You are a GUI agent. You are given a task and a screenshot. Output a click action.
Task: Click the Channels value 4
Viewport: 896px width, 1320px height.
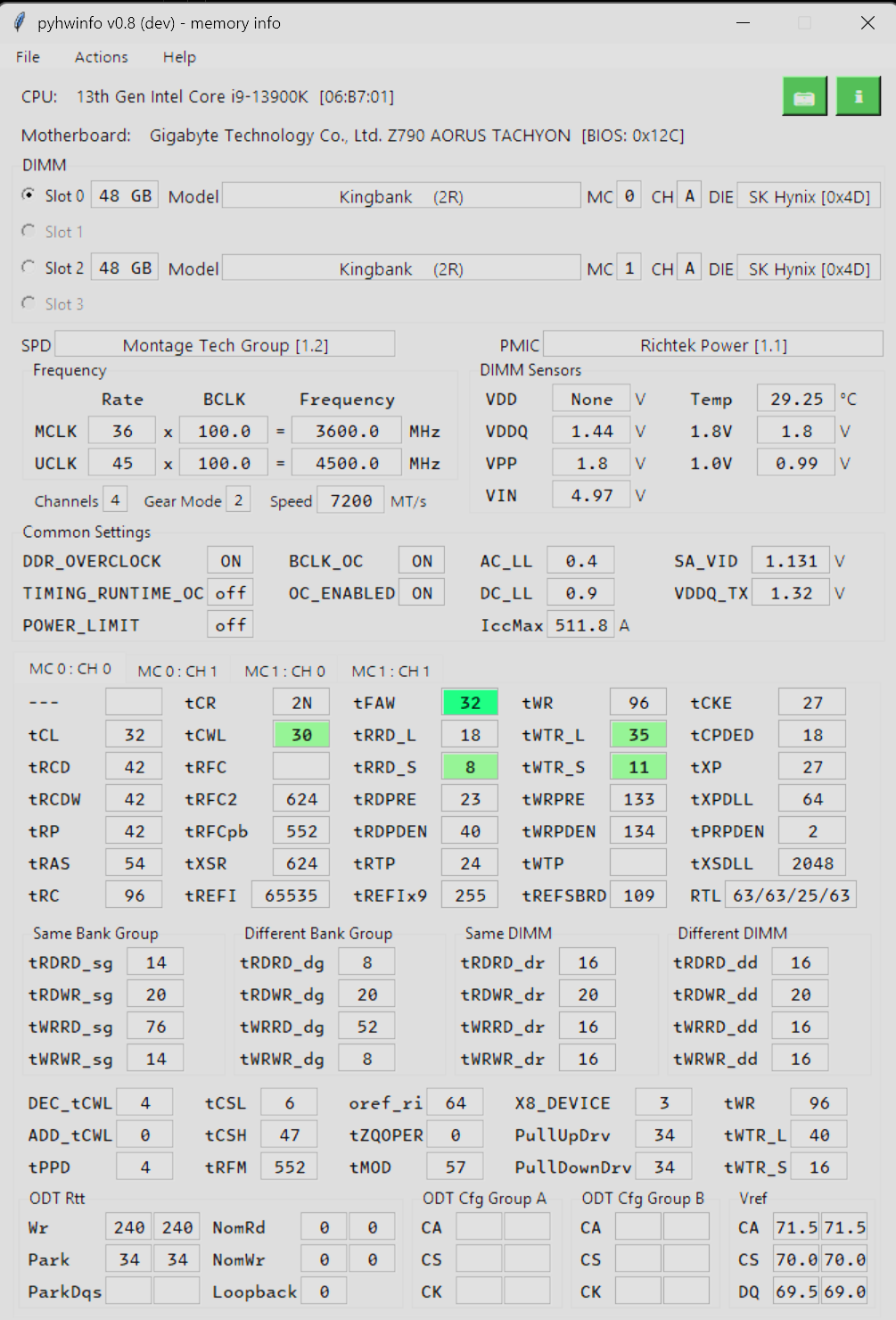point(115,500)
